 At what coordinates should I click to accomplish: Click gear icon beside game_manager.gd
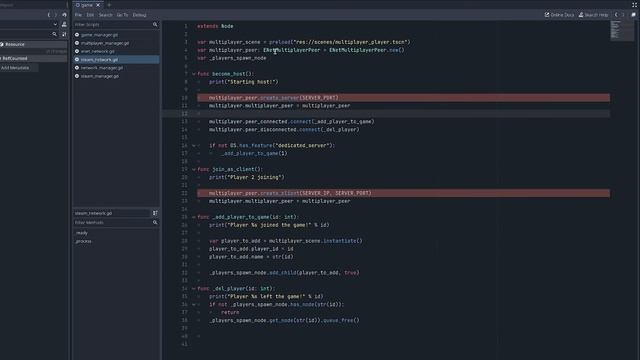(77, 35)
